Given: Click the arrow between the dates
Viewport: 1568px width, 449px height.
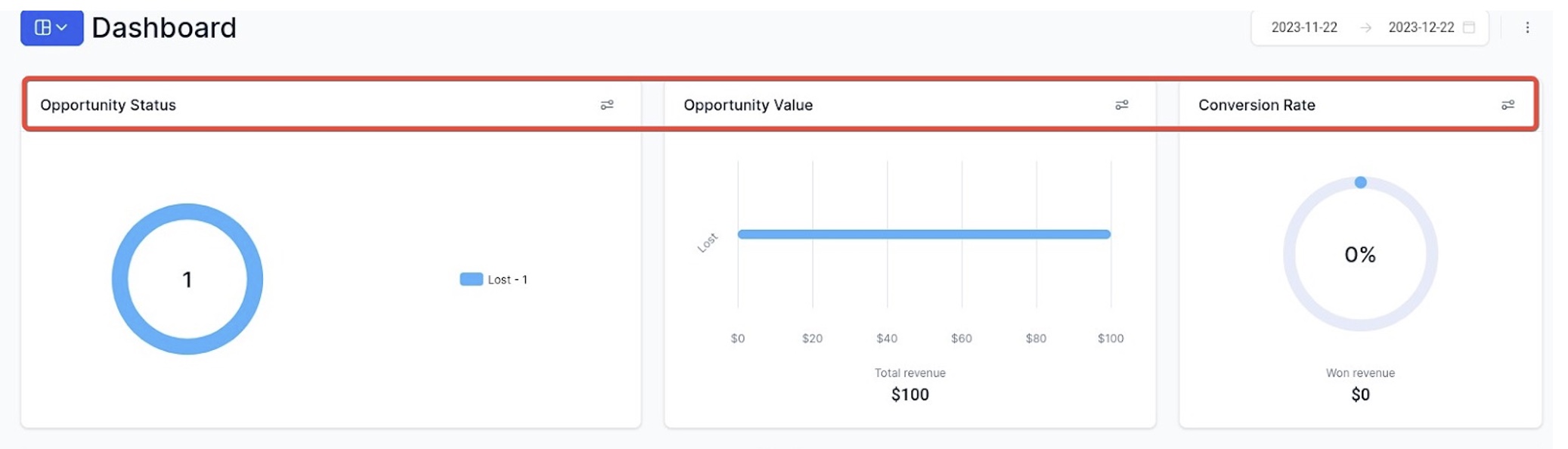Looking at the screenshot, I should pos(1365,28).
